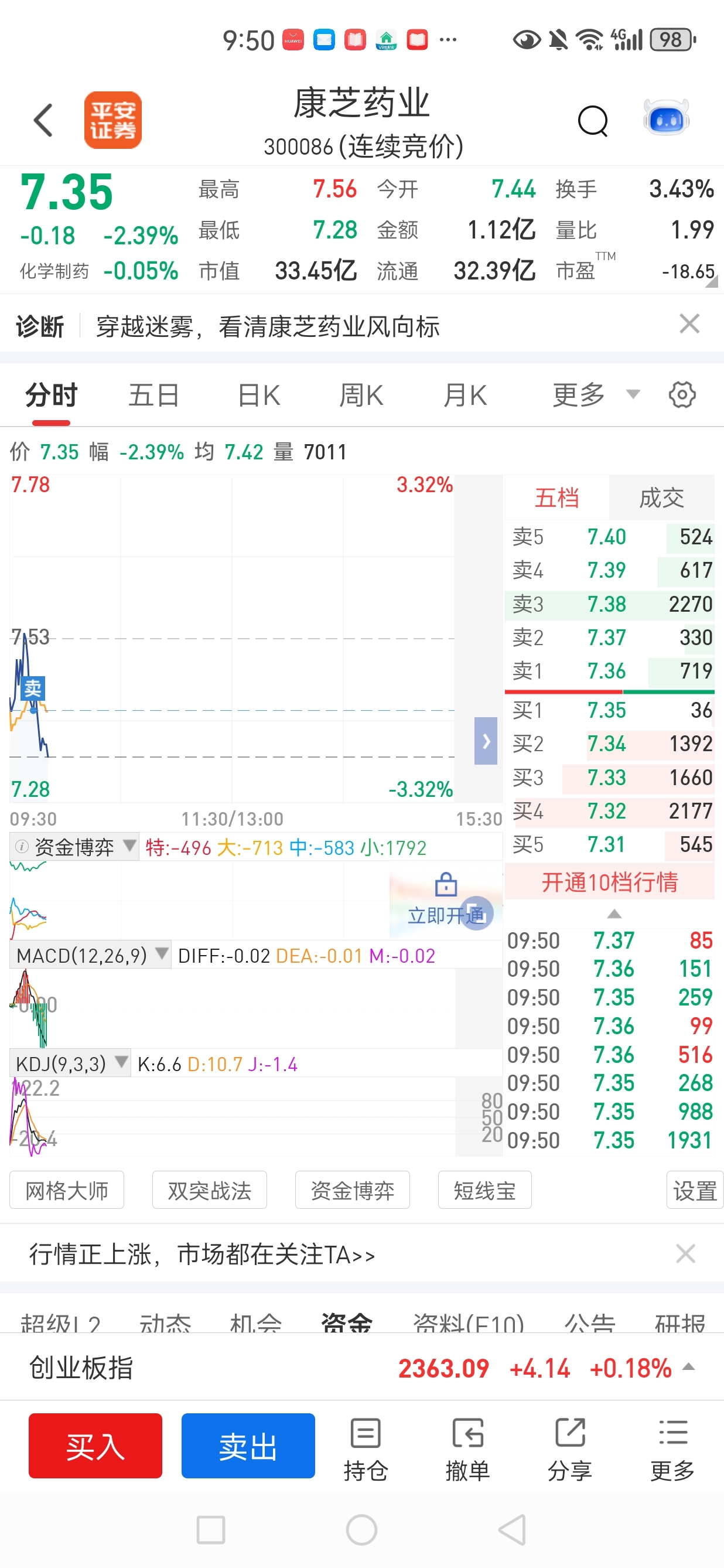
Task: Select the 五档 order book tab
Action: pos(556,498)
